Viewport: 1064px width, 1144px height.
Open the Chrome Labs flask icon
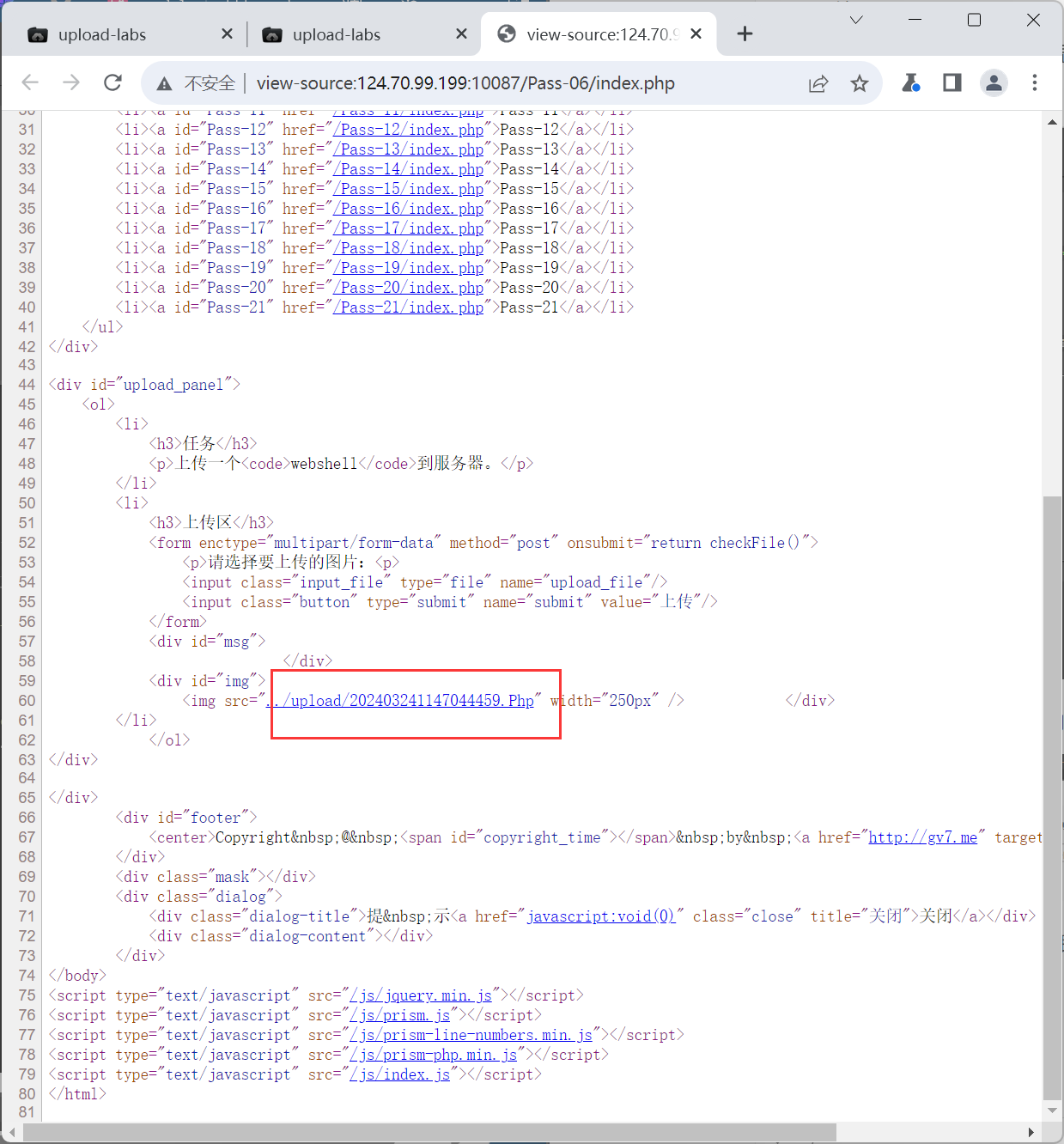click(x=910, y=82)
